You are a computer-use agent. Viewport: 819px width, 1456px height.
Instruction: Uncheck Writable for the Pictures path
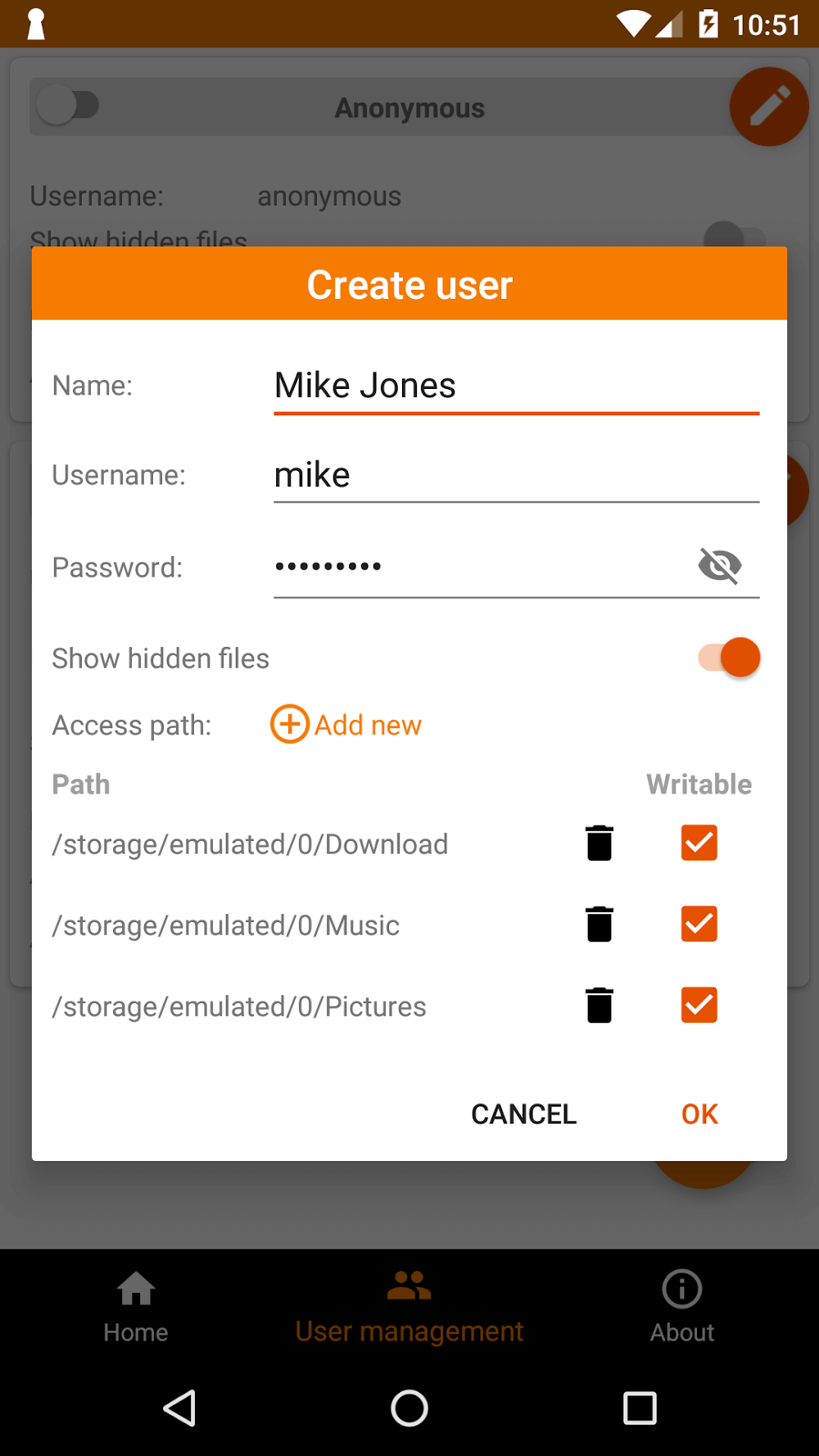[x=699, y=1006]
